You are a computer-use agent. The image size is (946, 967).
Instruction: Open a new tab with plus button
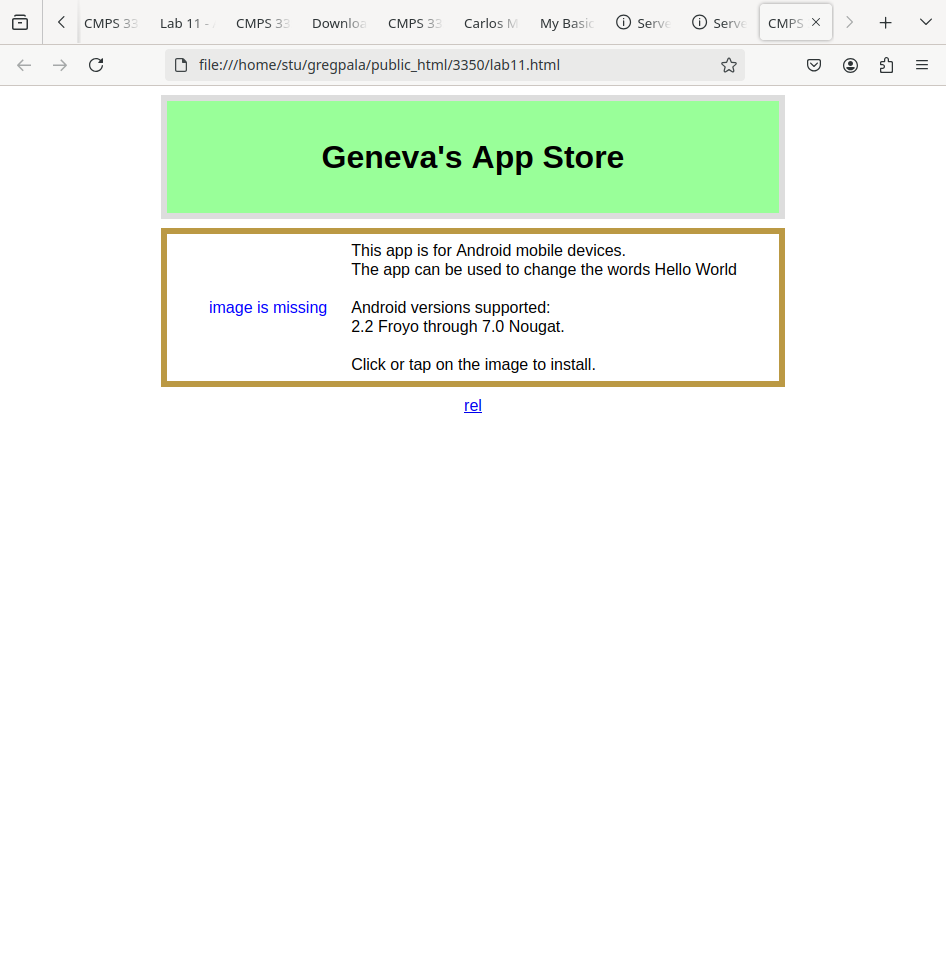point(885,22)
